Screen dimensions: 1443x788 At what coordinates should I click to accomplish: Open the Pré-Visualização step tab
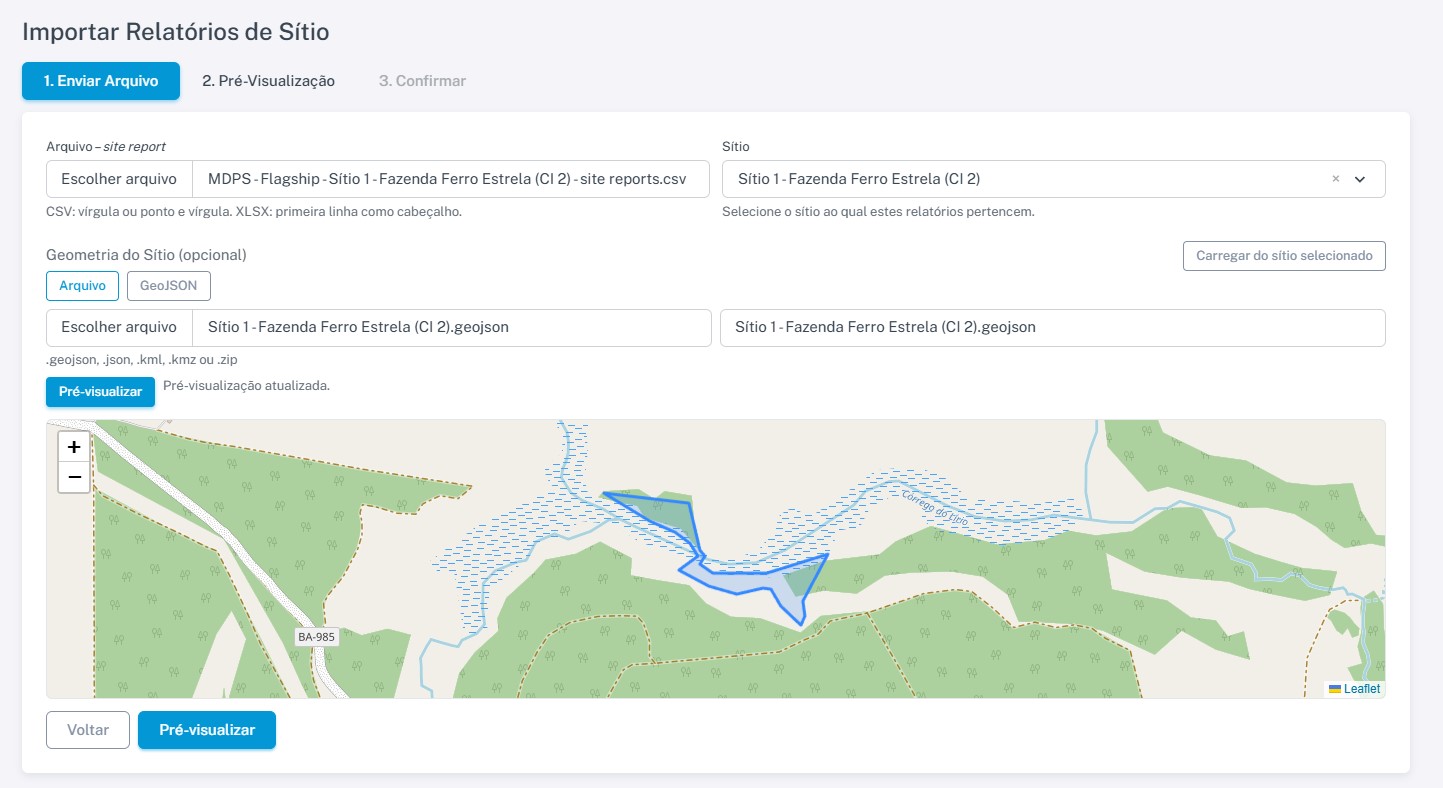point(268,81)
